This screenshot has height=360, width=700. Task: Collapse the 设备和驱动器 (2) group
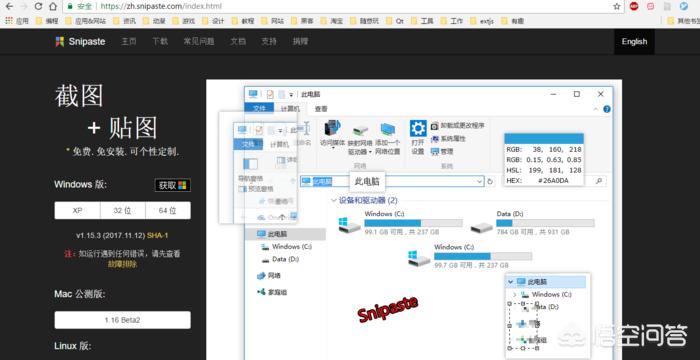(333, 200)
